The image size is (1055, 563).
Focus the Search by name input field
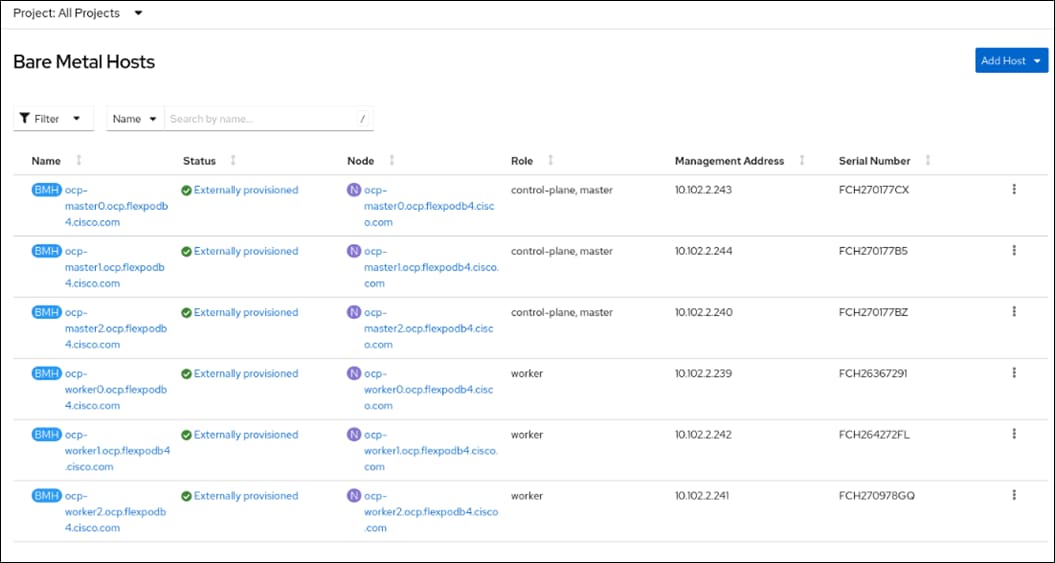point(260,119)
